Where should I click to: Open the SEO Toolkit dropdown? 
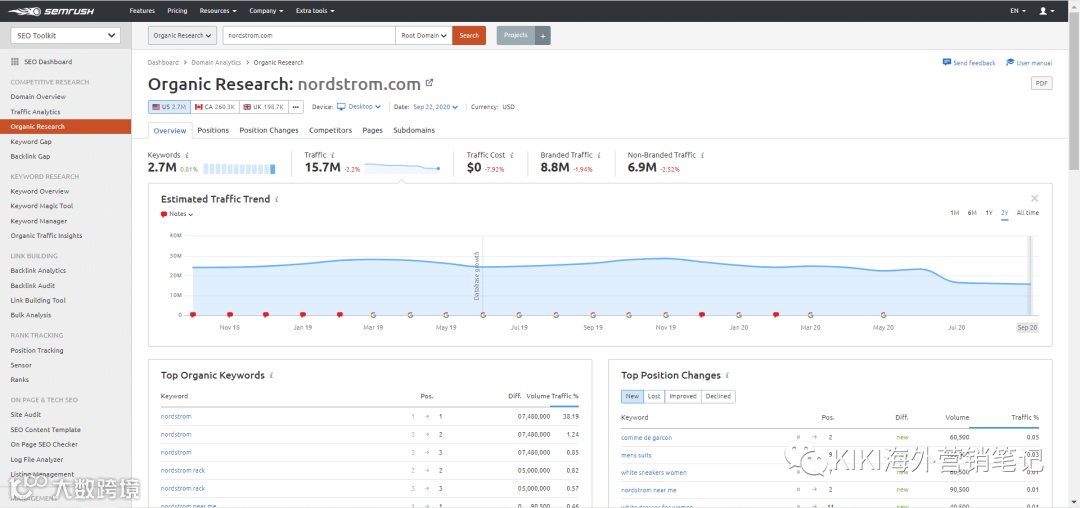[65, 36]
